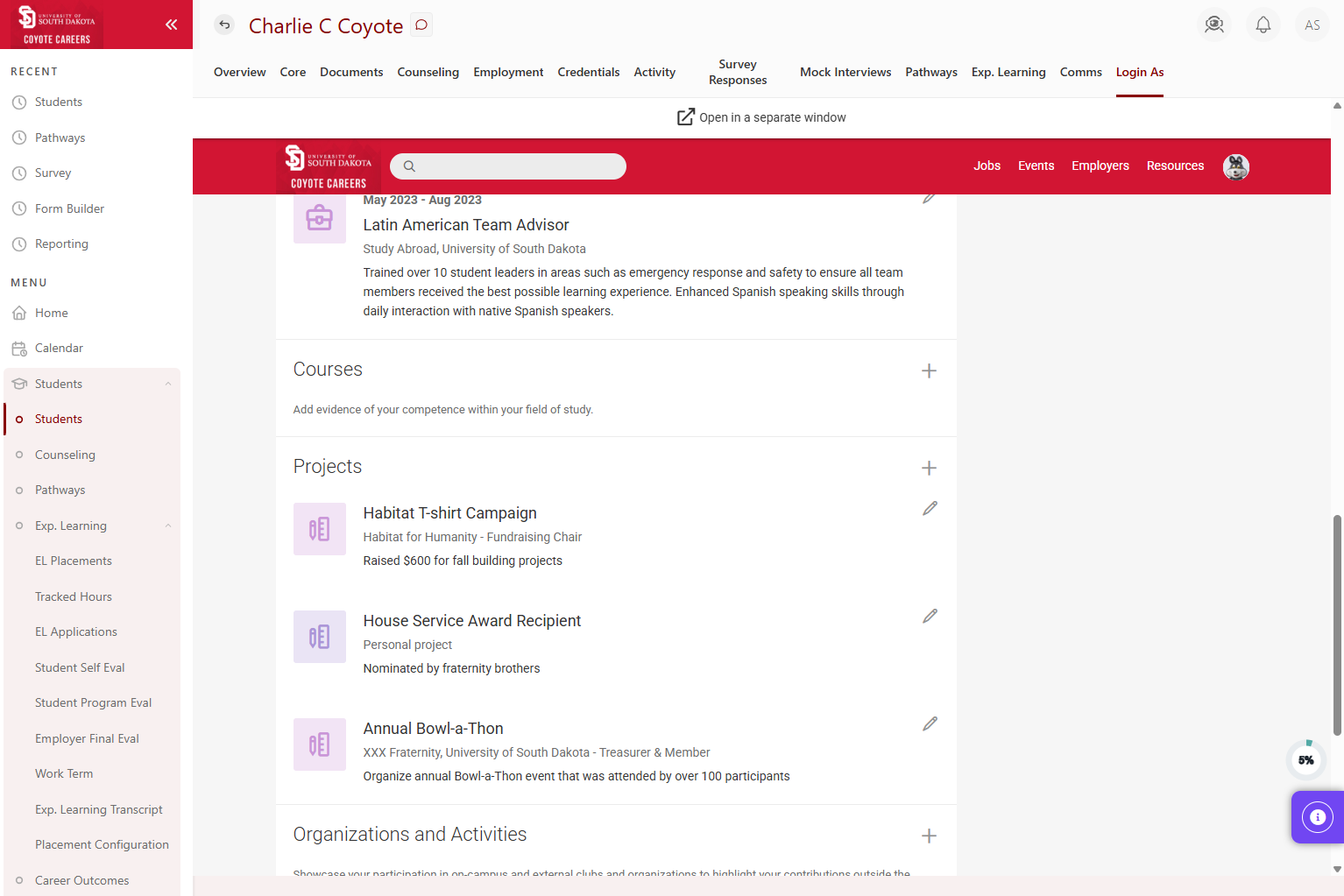Click the Calendar icon in sidebar
The height and width of the screenshot is (896, 1344).
[x=19, y=349]
